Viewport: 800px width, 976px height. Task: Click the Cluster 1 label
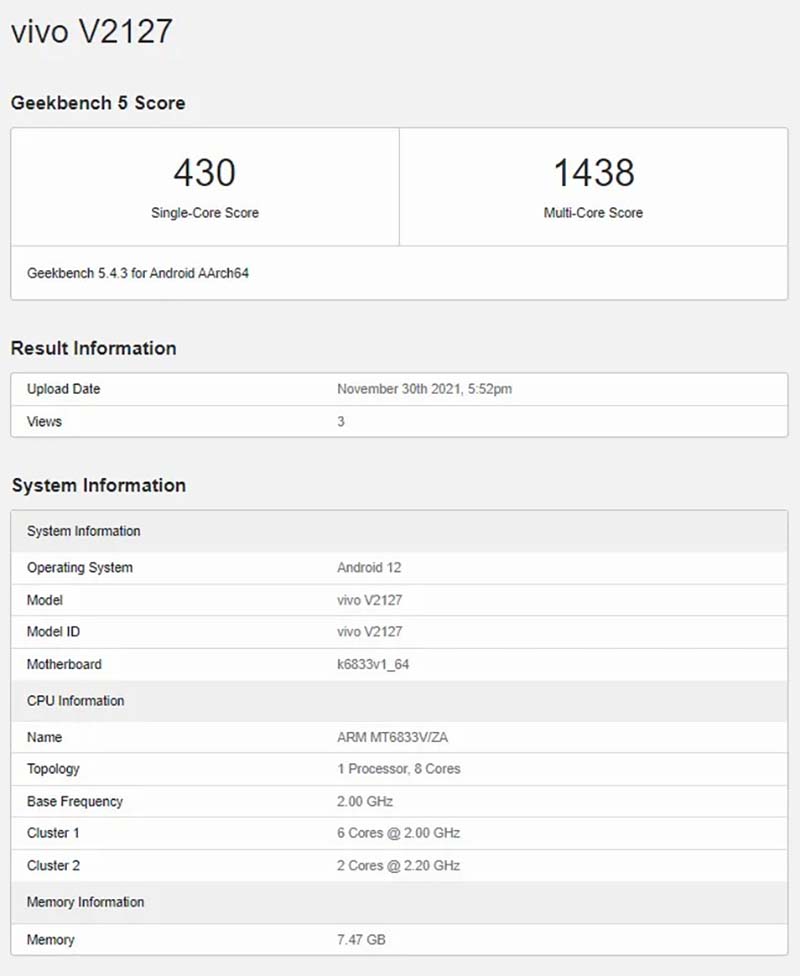pos(53,833)
